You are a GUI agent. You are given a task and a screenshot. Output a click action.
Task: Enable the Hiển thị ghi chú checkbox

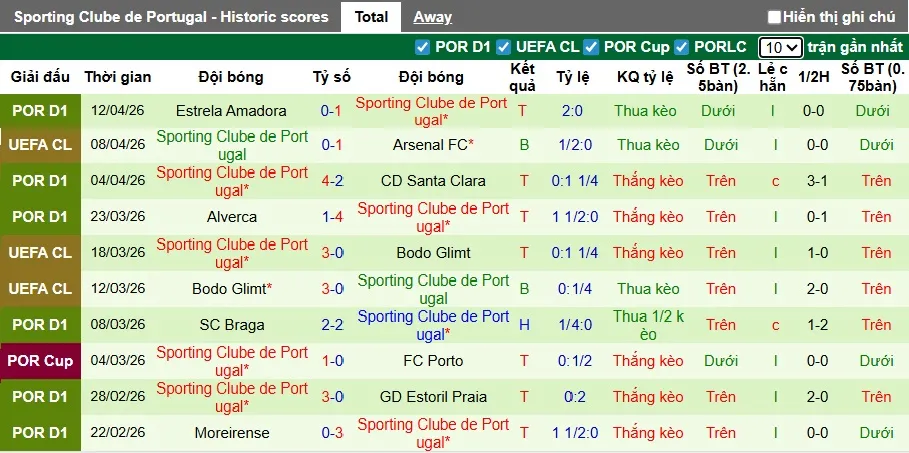click(x=774, y=17)
